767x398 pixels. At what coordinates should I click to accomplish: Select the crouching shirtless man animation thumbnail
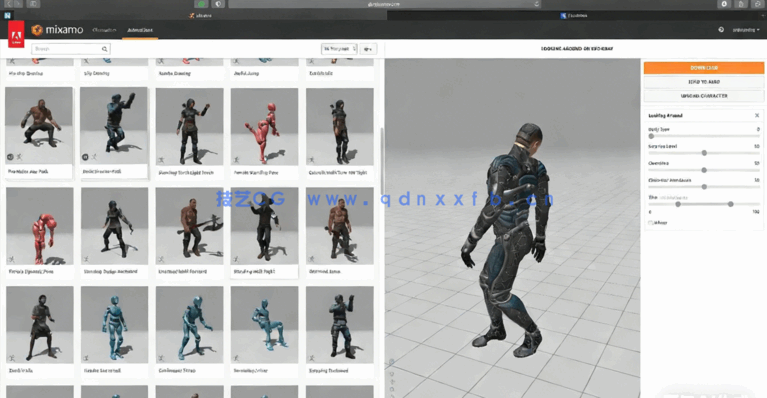[39, 126]
